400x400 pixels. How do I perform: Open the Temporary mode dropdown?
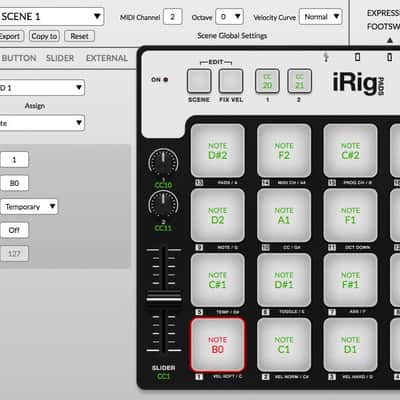point(29,207)
